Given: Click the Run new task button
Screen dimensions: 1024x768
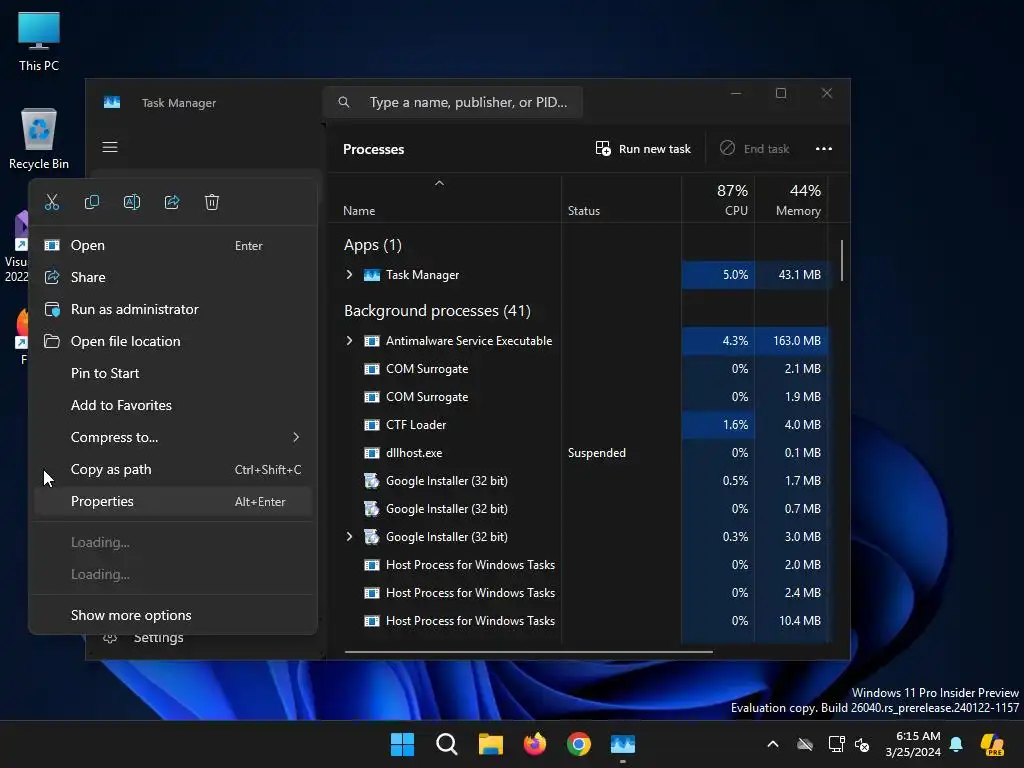Looking at the screenshot, I should coord(643,149).
